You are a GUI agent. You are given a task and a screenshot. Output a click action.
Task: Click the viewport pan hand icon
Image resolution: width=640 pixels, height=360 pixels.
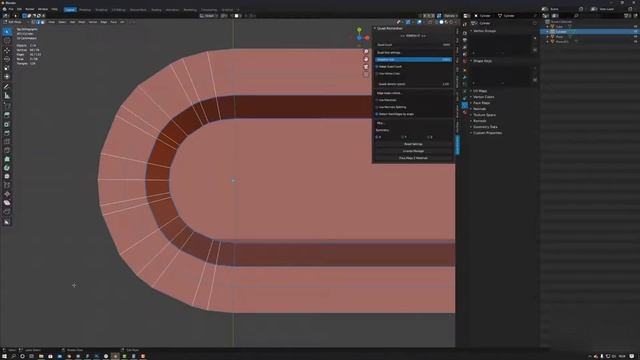tap(366, 59)
